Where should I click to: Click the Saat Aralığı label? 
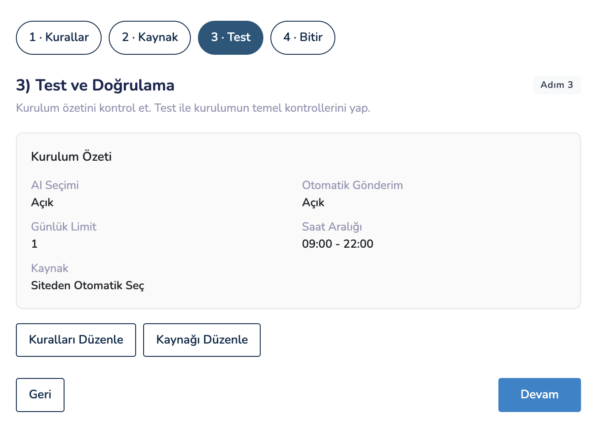tap(331, 227)
